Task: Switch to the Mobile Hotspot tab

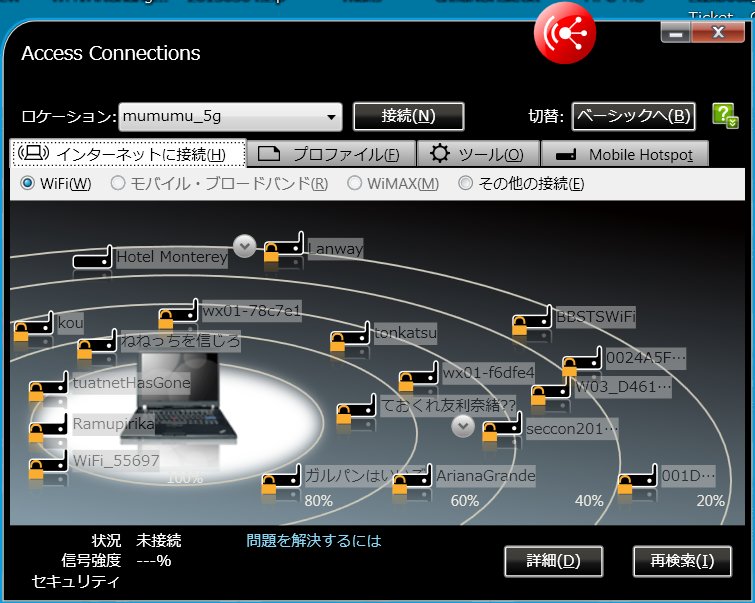Action: 625,154
